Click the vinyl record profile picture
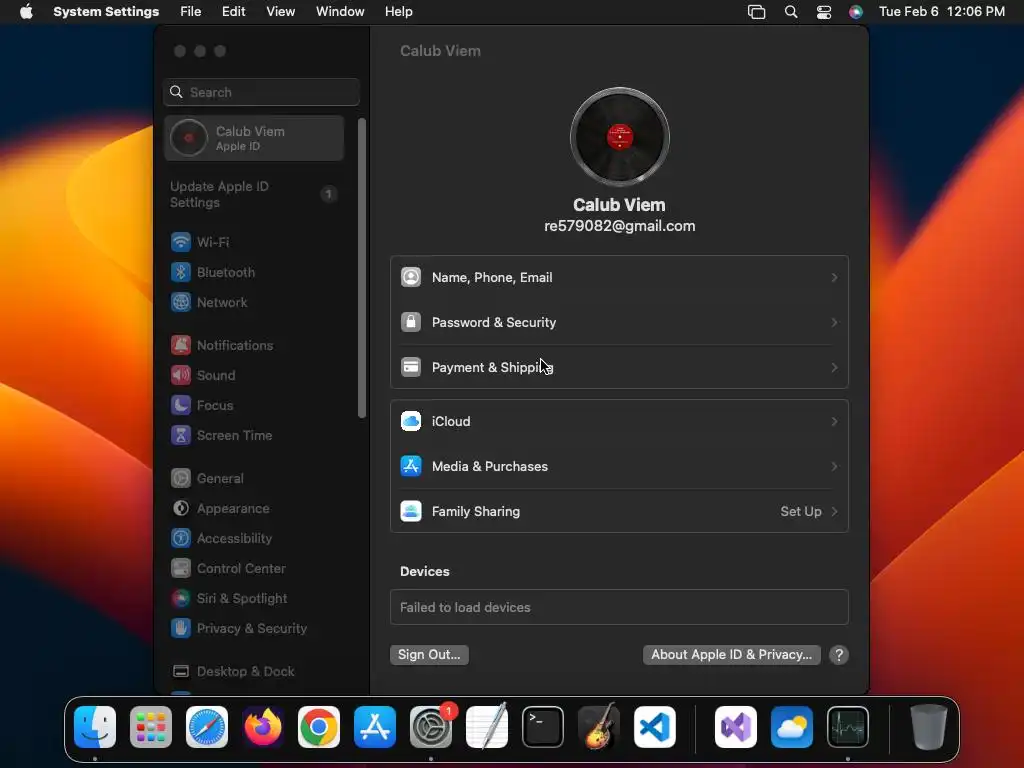 click(x=619, y=137)
